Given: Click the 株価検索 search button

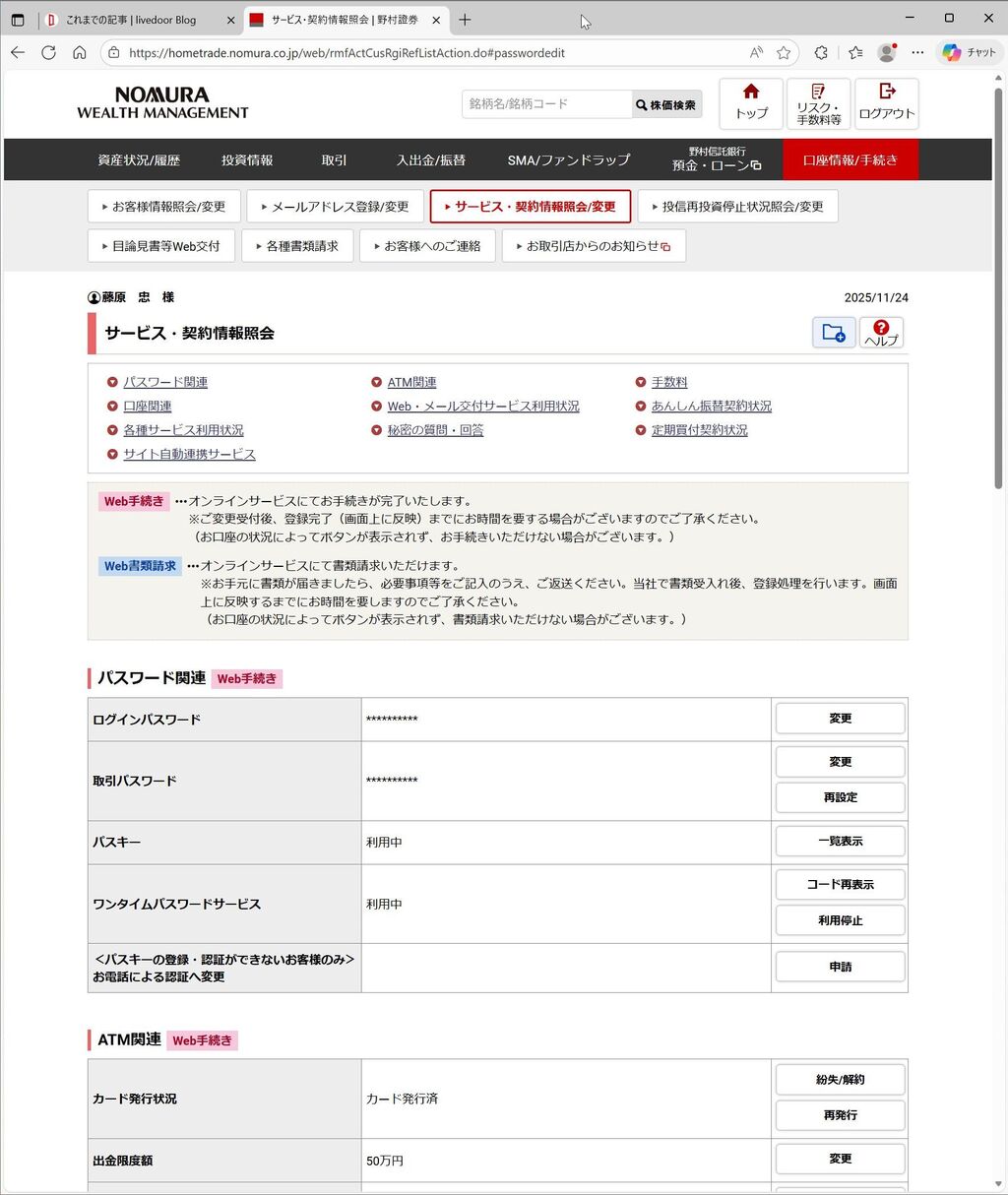Looking at the screenshot, I should click(666, 104).
